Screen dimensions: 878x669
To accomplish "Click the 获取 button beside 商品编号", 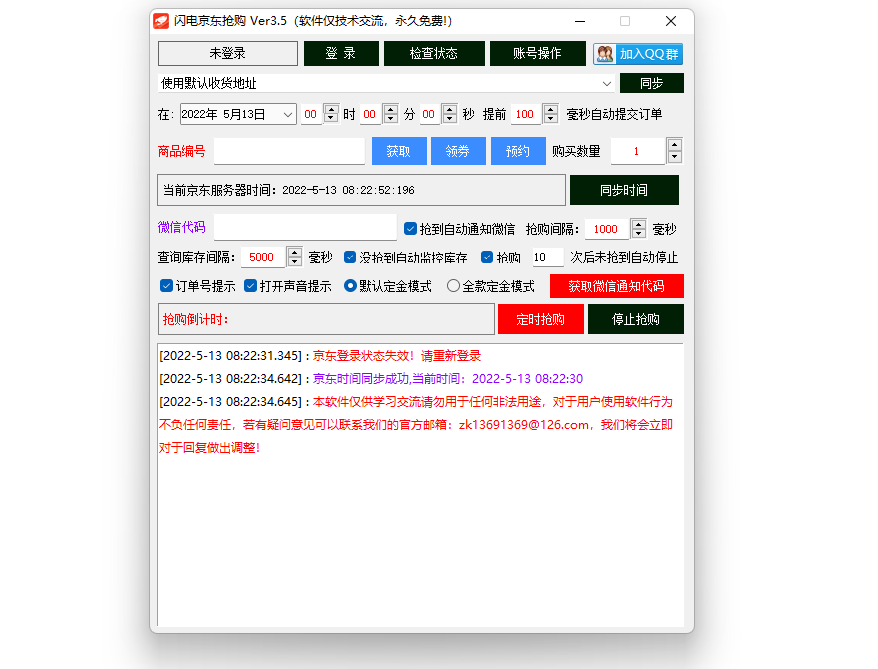I will coord(398,151).
